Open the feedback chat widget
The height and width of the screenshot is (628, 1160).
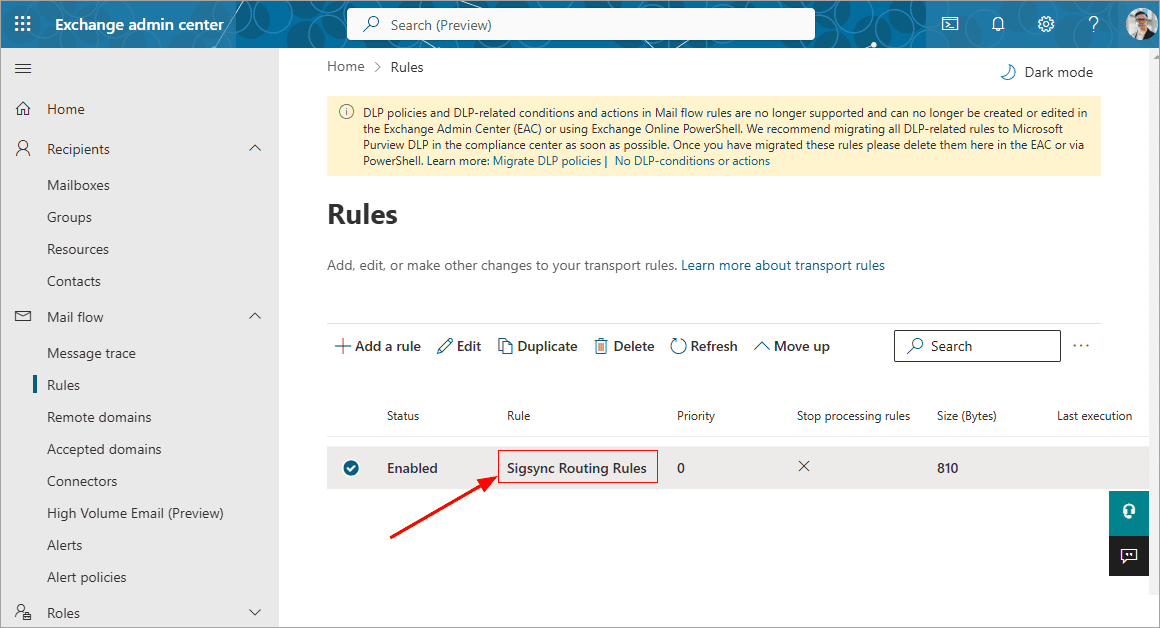pos(1129,556)
